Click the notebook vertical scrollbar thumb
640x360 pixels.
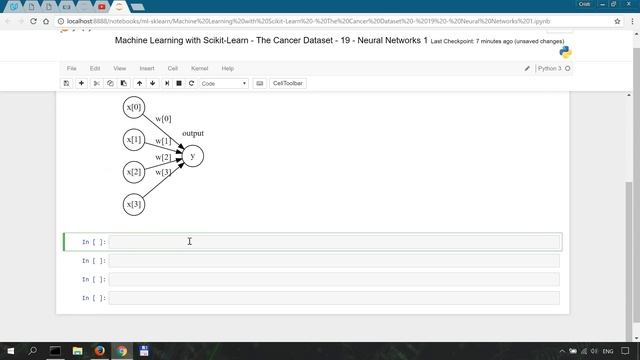[629, 261]
